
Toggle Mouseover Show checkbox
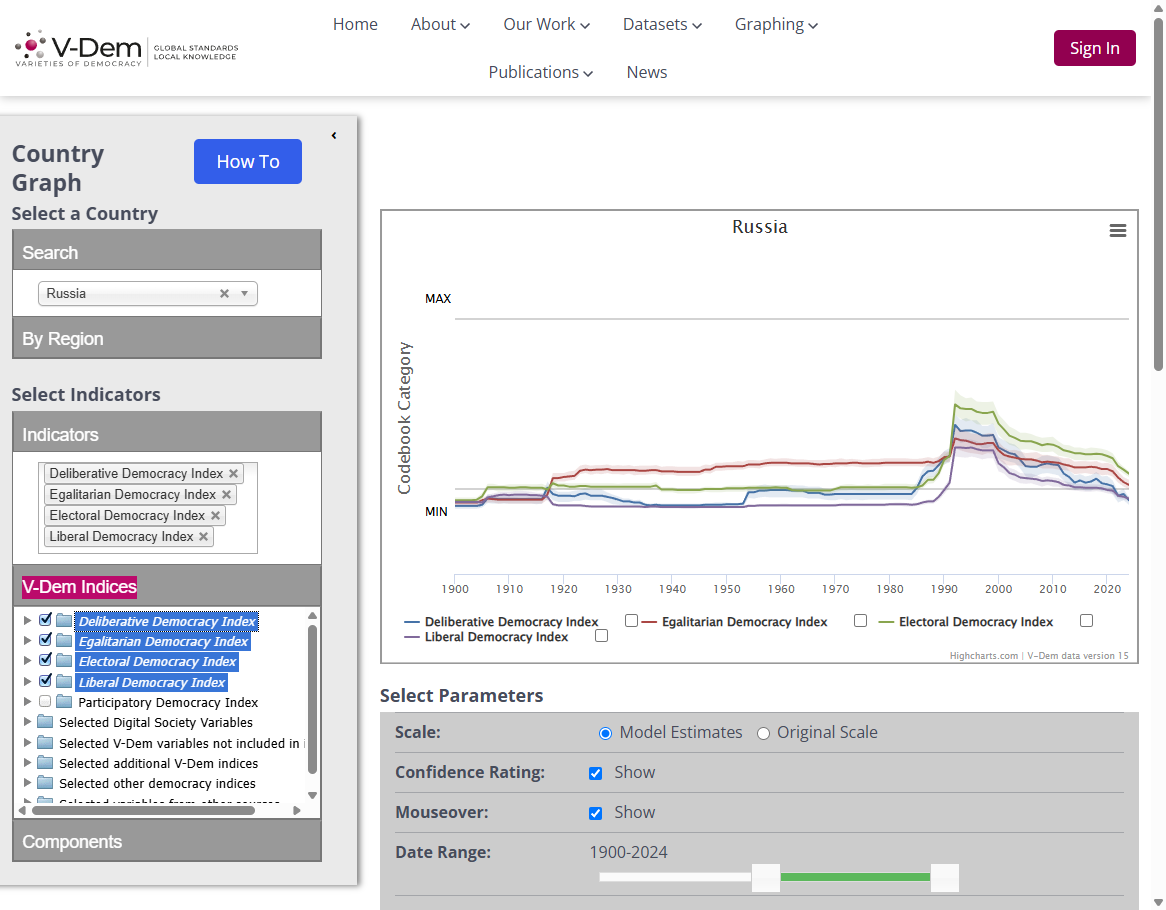click(x=596, y=813)
